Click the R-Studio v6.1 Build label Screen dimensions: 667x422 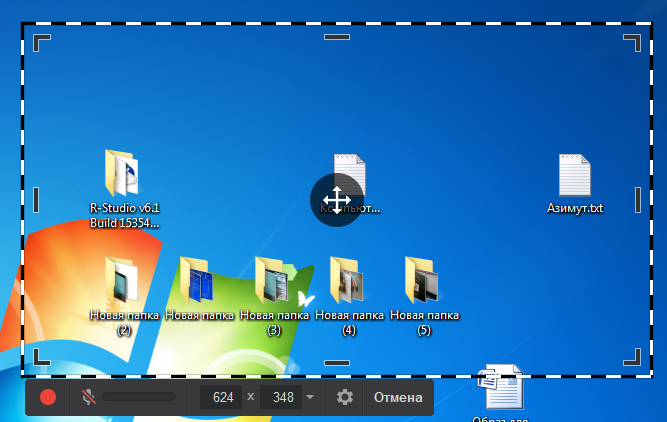(124, 215)
